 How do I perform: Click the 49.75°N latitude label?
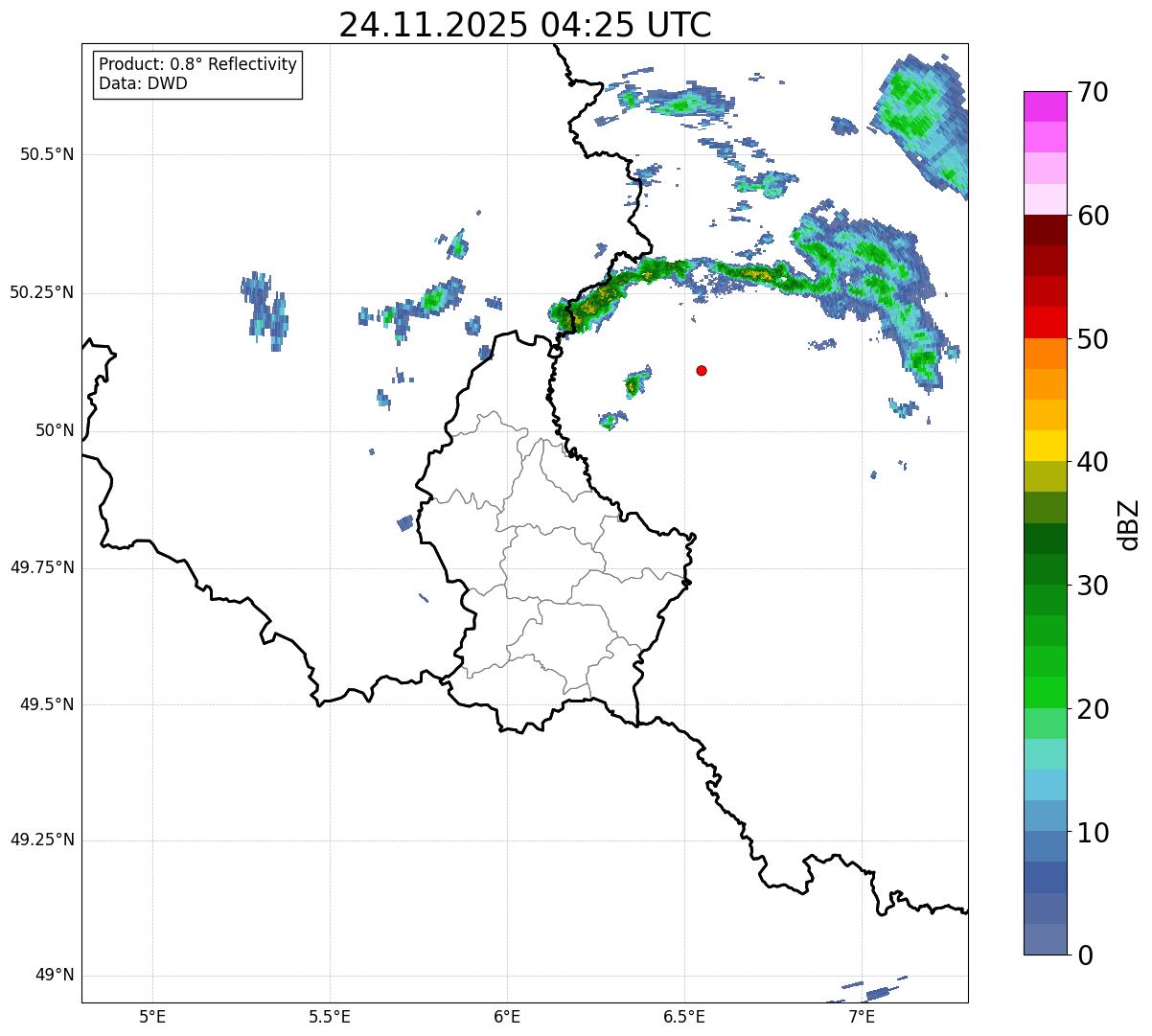coord(42,567)
